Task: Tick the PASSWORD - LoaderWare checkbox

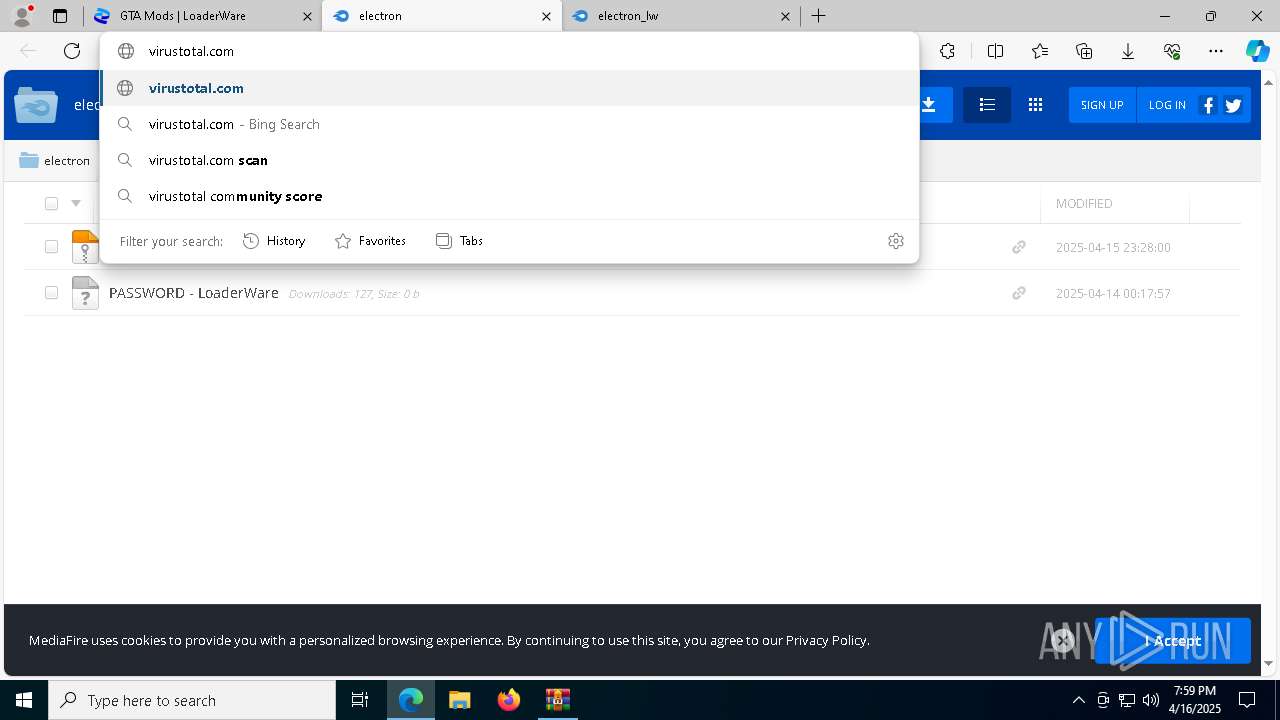Action: tap(51, 293)
